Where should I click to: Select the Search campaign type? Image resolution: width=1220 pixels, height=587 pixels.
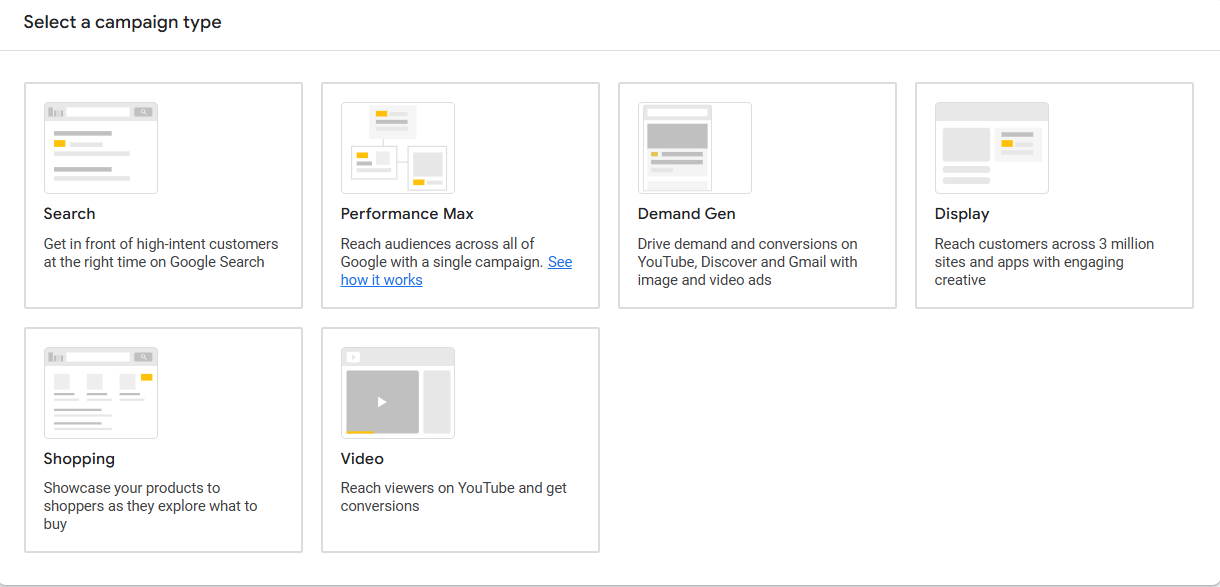pyautogui.click(x=163, y=195)
